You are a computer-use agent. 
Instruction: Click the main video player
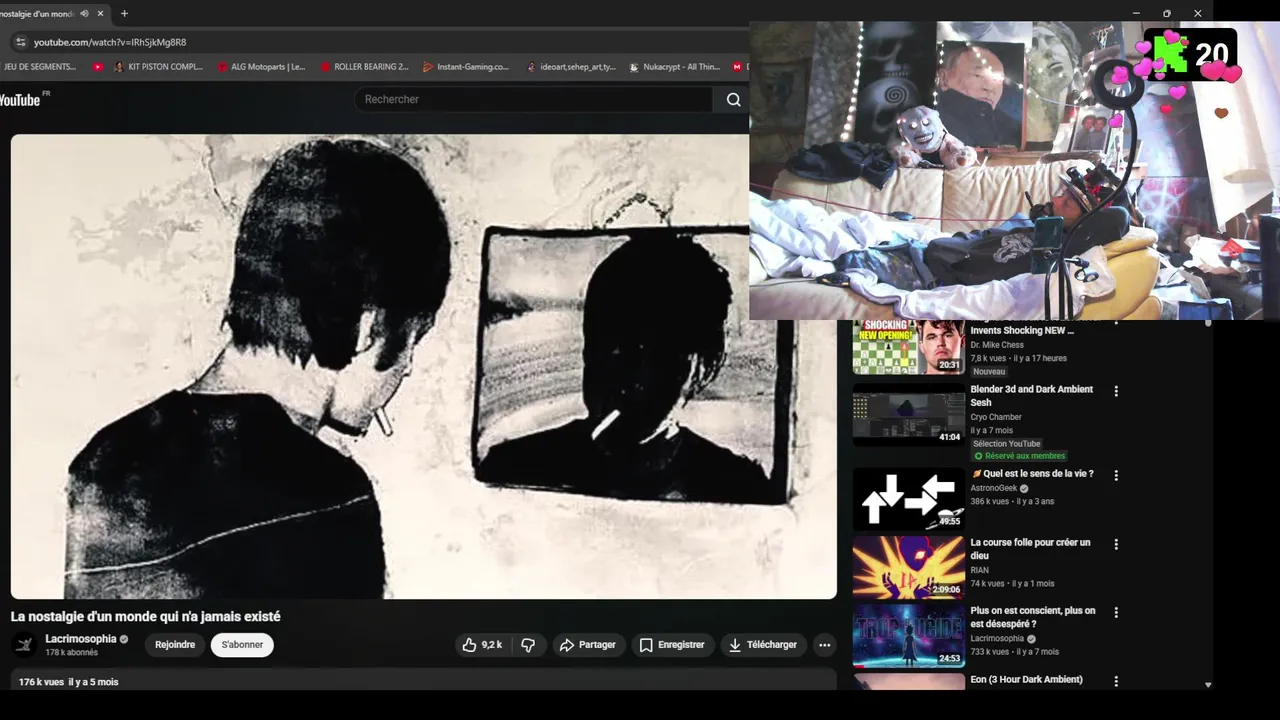pos(423,366)
